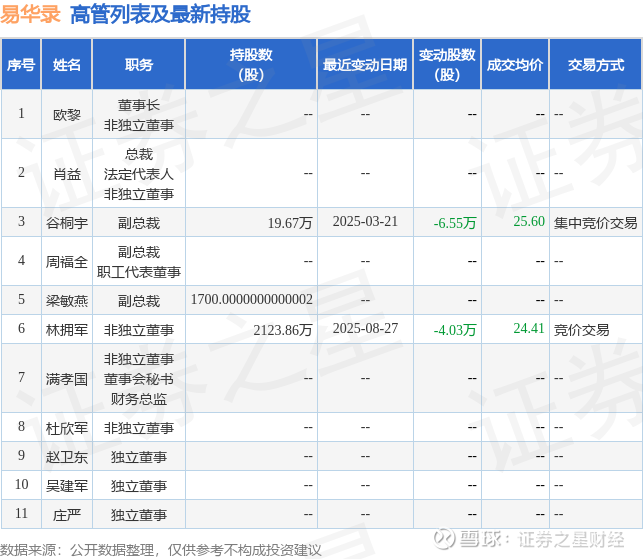Image resolution: width=643 pixels, height=559 pixels.
Task: Click the serial number 11 cell
Action: [21, 513]
